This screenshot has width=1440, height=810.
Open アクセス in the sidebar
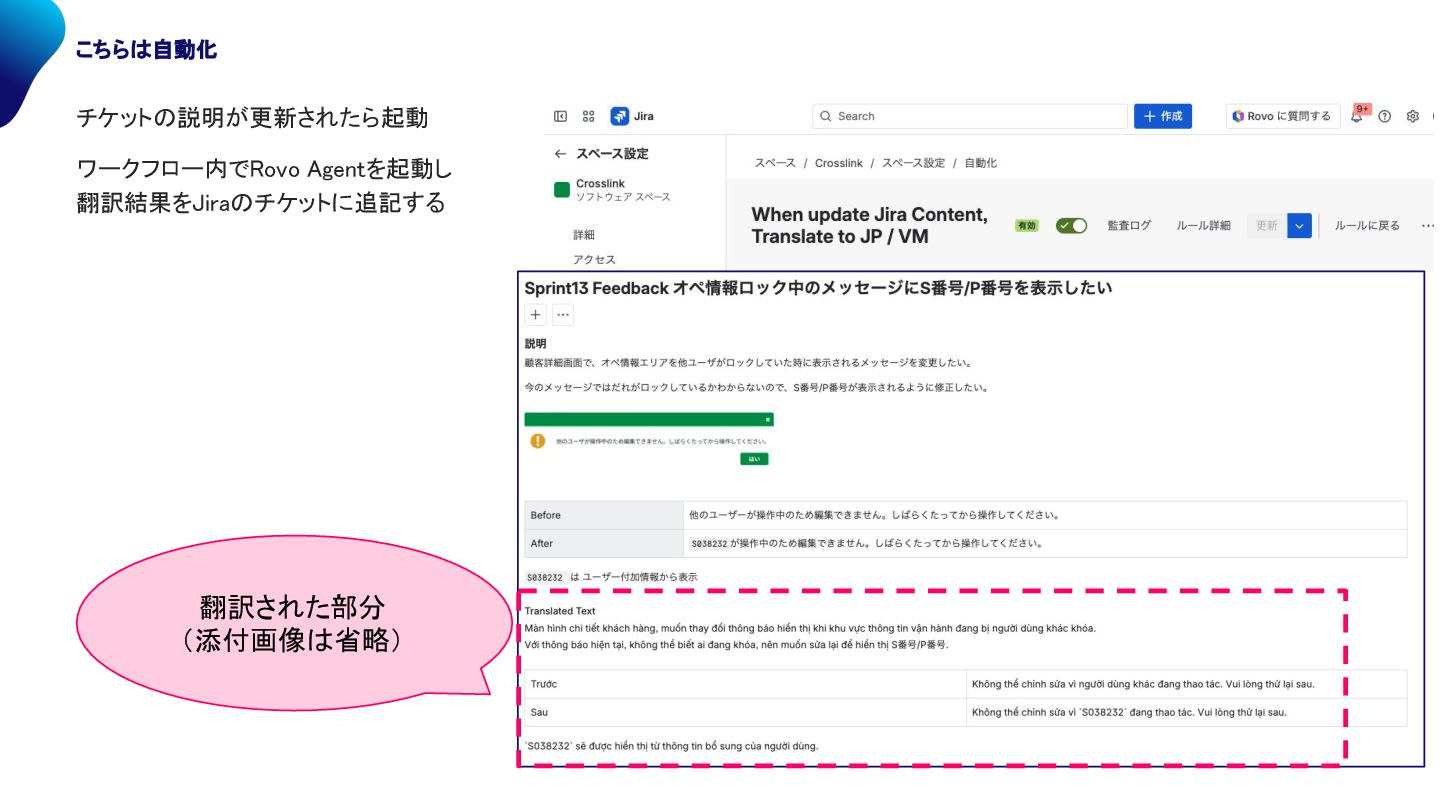pos(594,259)
